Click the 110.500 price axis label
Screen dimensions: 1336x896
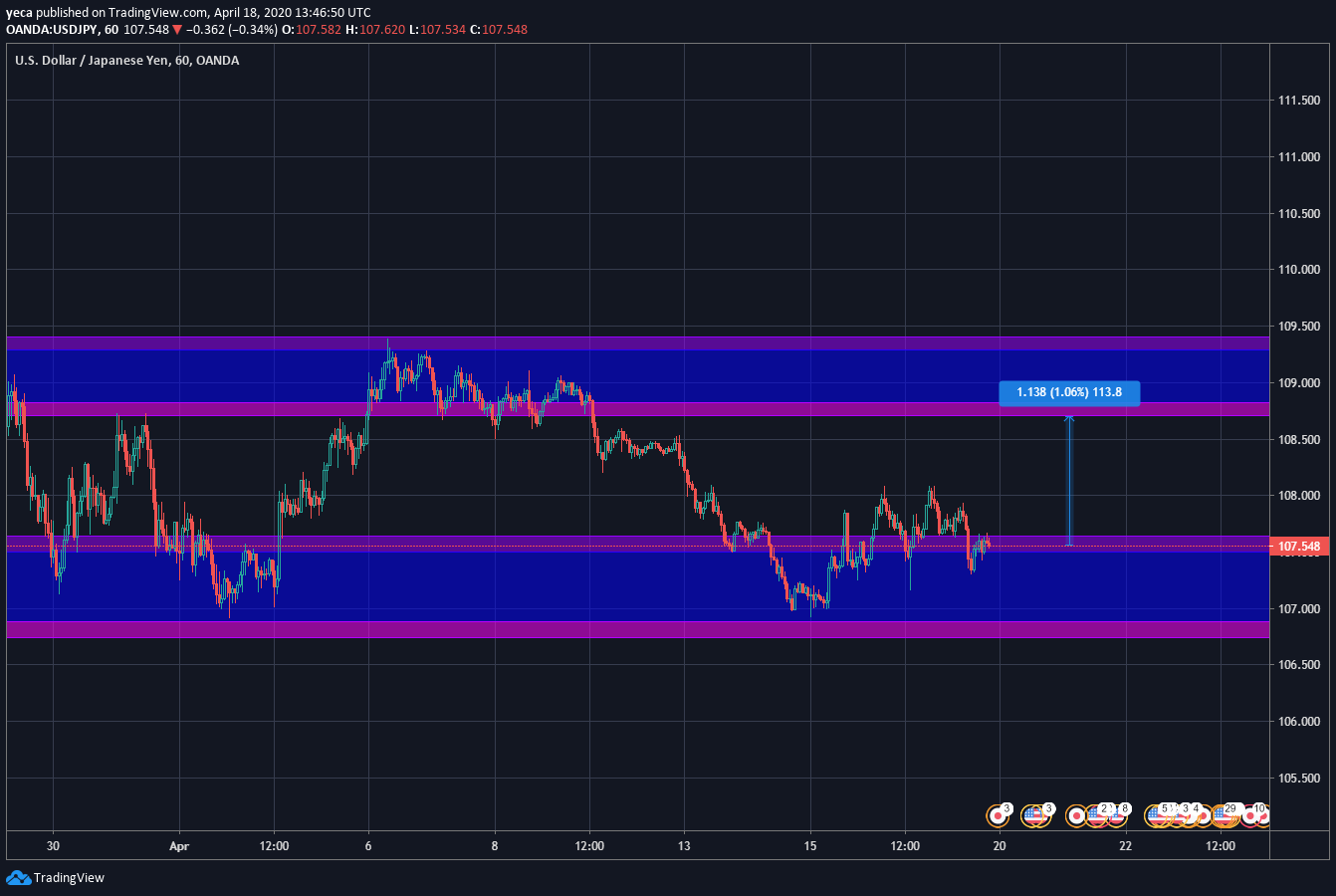click(x=1299, y=214)
